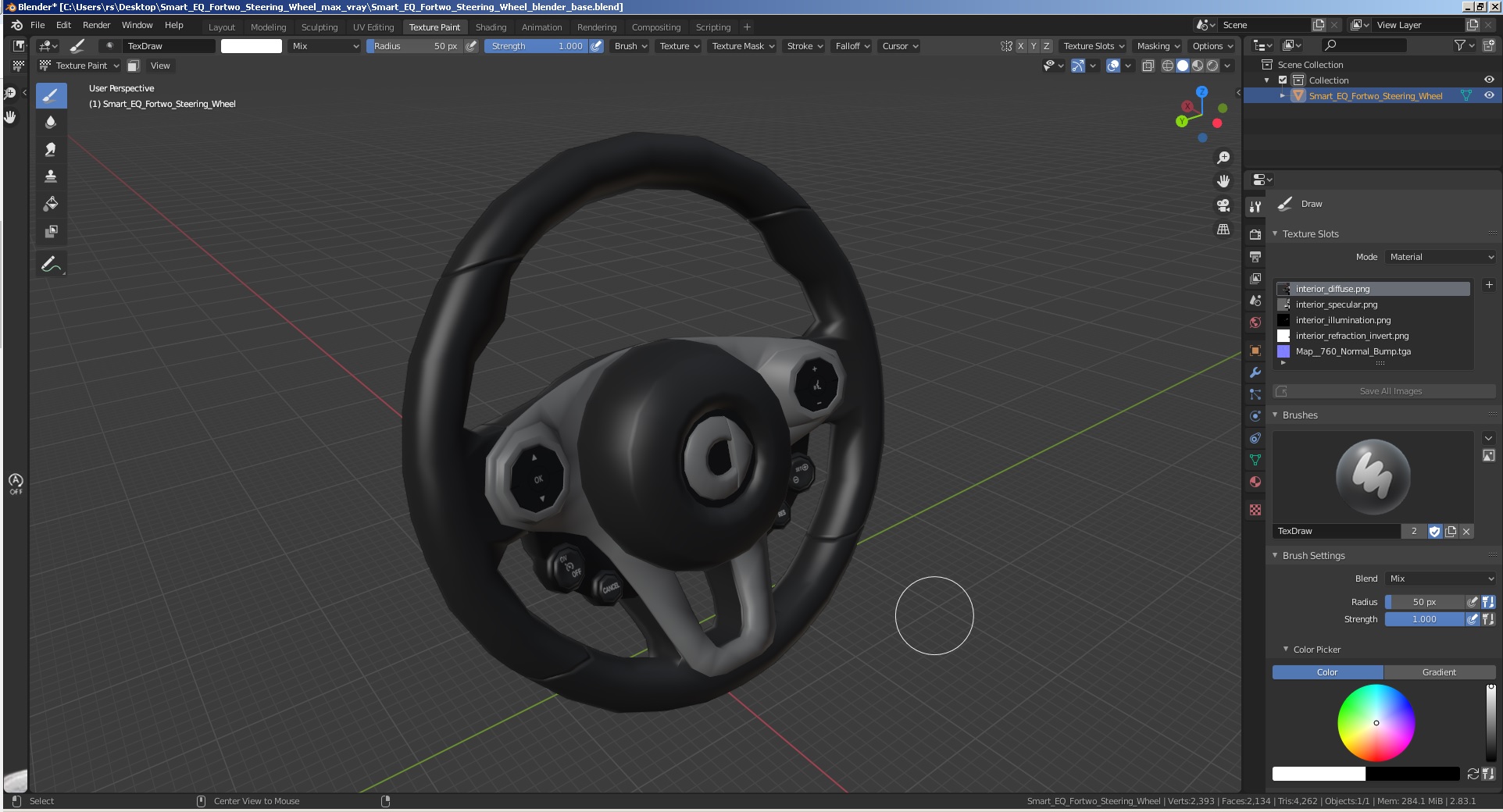This screenshot has width=1503, height=812.
Task: Switch to the Sculpting workspace tab
Action: point(320,27)
